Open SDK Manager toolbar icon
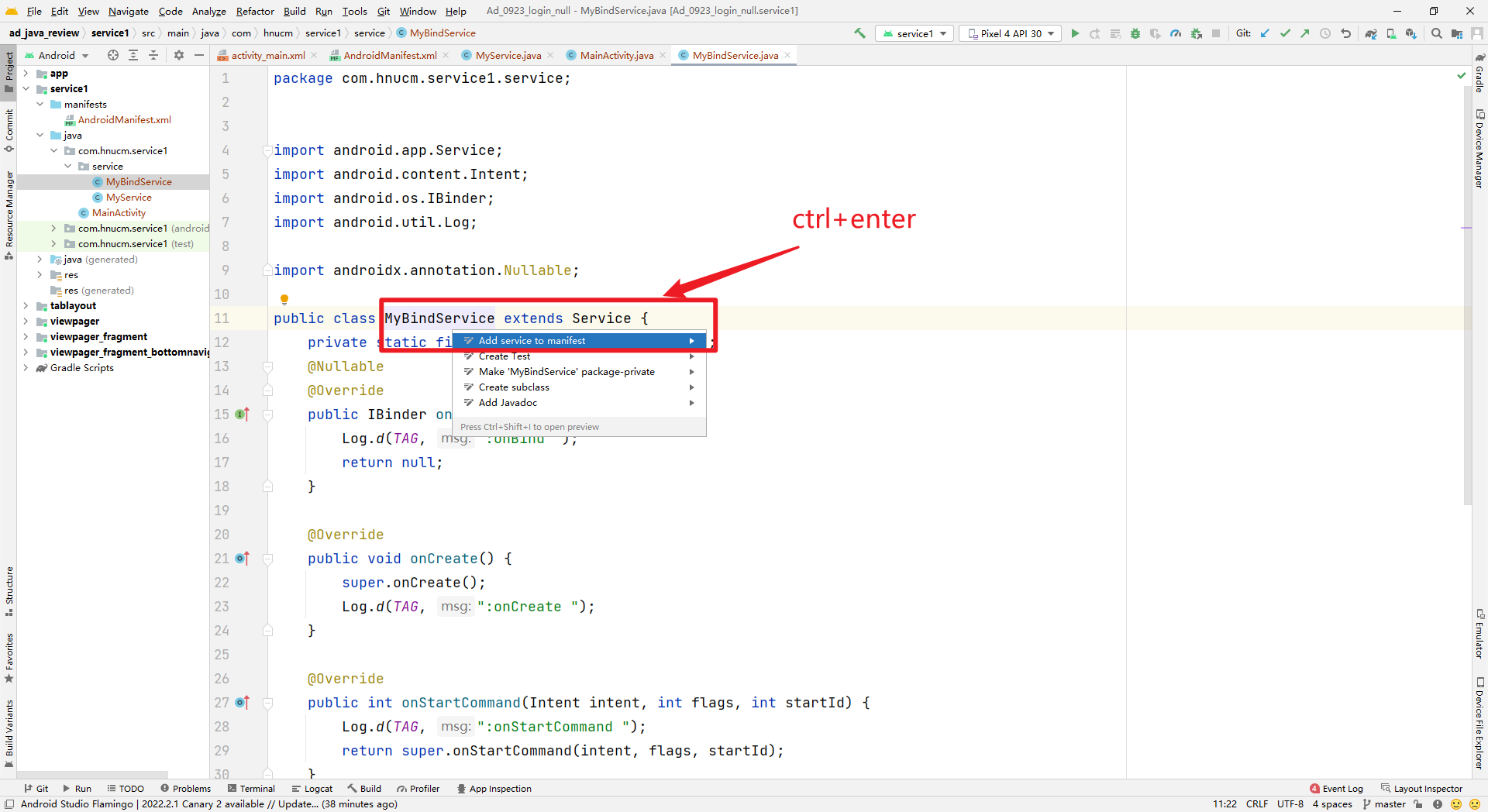The height and width of the screenshot is (812, 1488). point(1411,33)
